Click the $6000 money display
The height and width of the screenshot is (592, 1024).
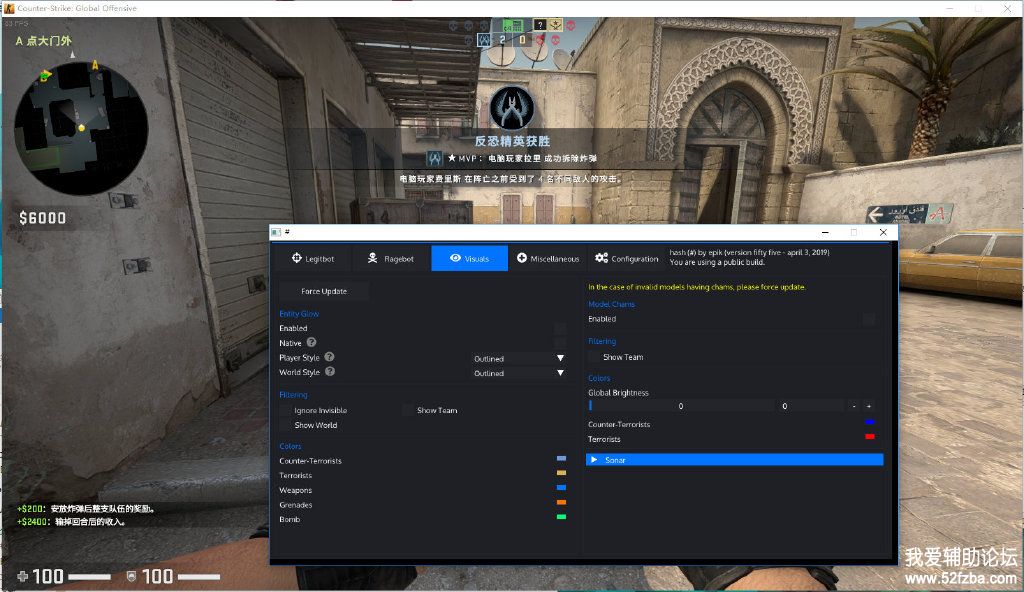(42, 218)
